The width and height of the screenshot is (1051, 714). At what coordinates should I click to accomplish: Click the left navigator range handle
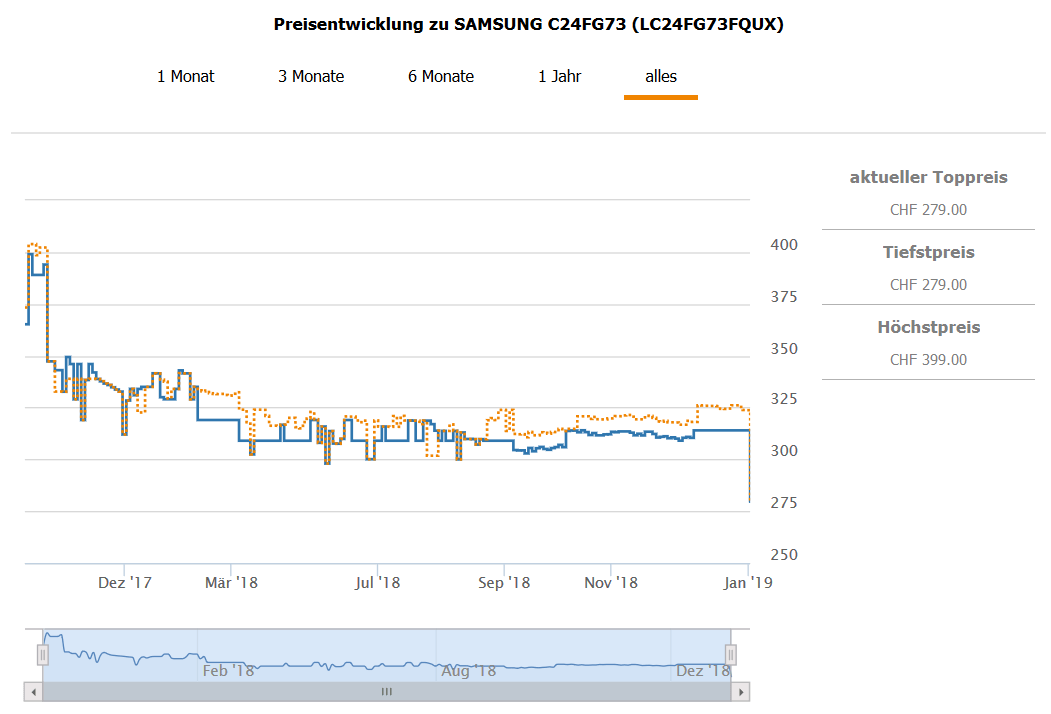click(43, 655)
